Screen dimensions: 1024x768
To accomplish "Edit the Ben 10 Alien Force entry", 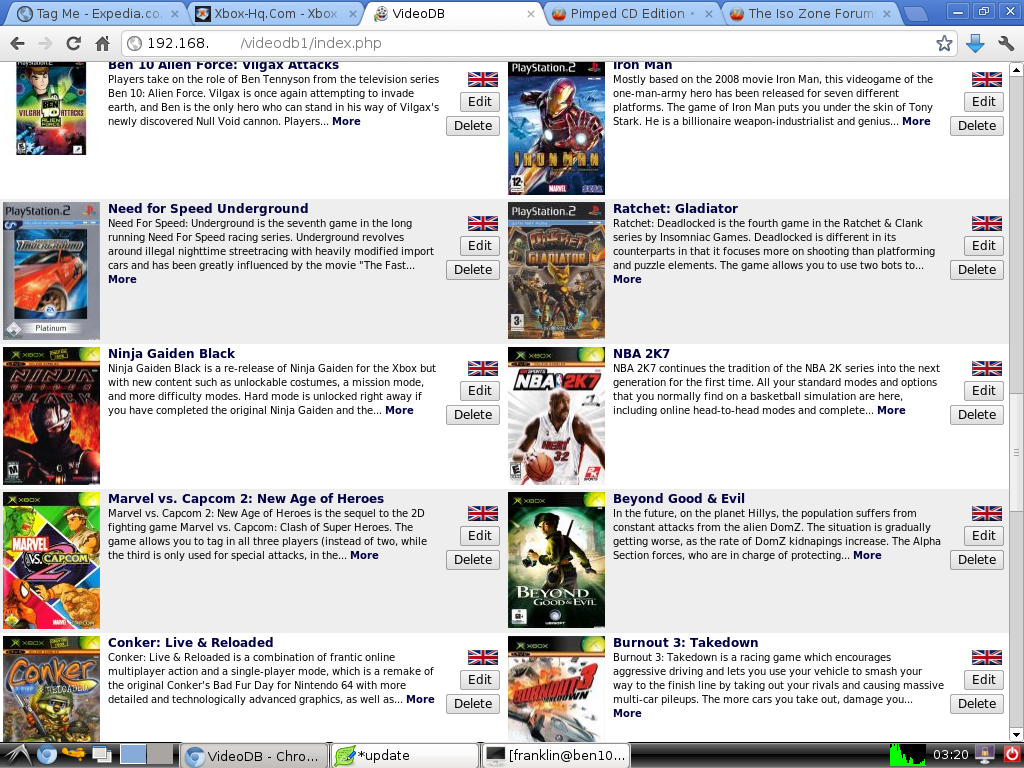I will point(479,102).
